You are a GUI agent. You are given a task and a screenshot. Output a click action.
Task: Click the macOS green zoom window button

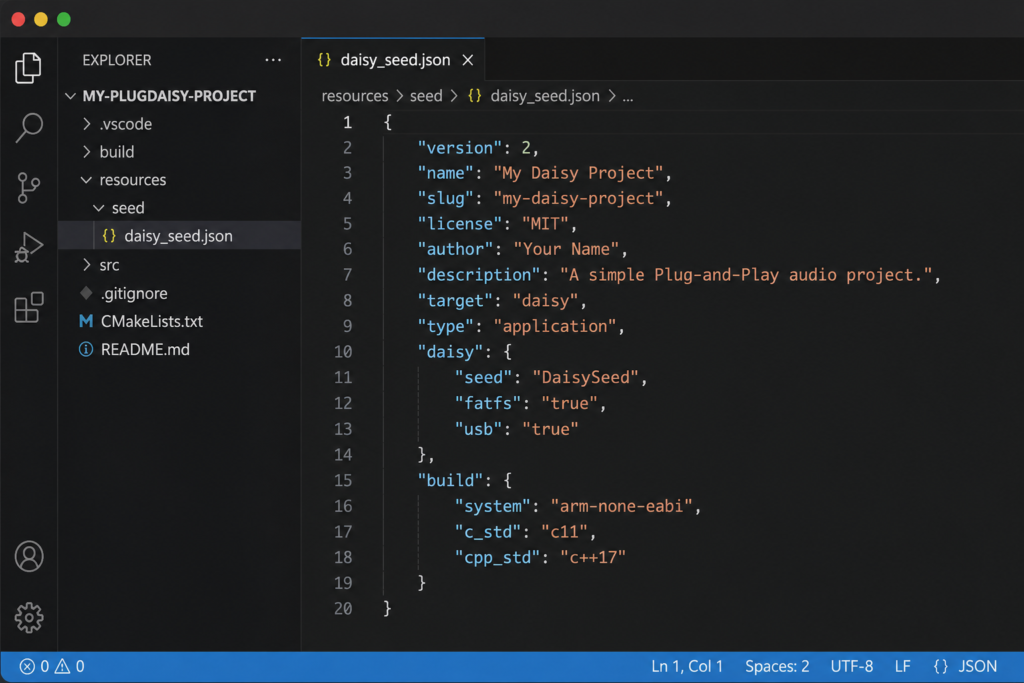click(x=64, y=20)
